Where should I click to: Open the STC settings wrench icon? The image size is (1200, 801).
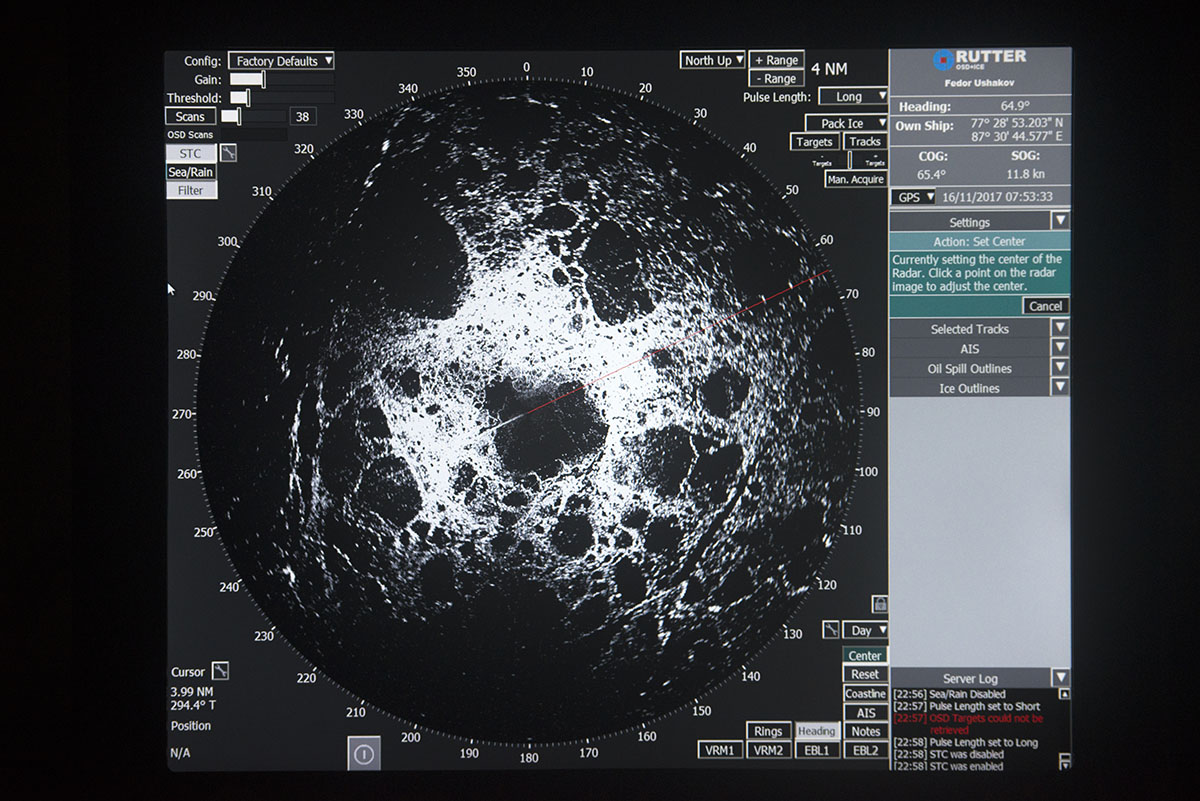(x=229, y=153)
